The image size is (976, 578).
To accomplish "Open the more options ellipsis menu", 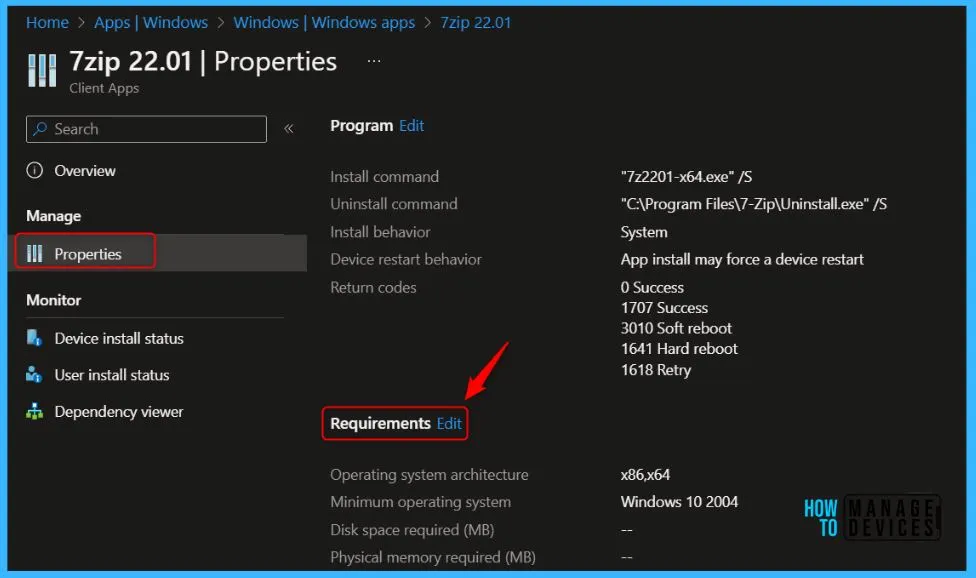I will tap(373, 61).
